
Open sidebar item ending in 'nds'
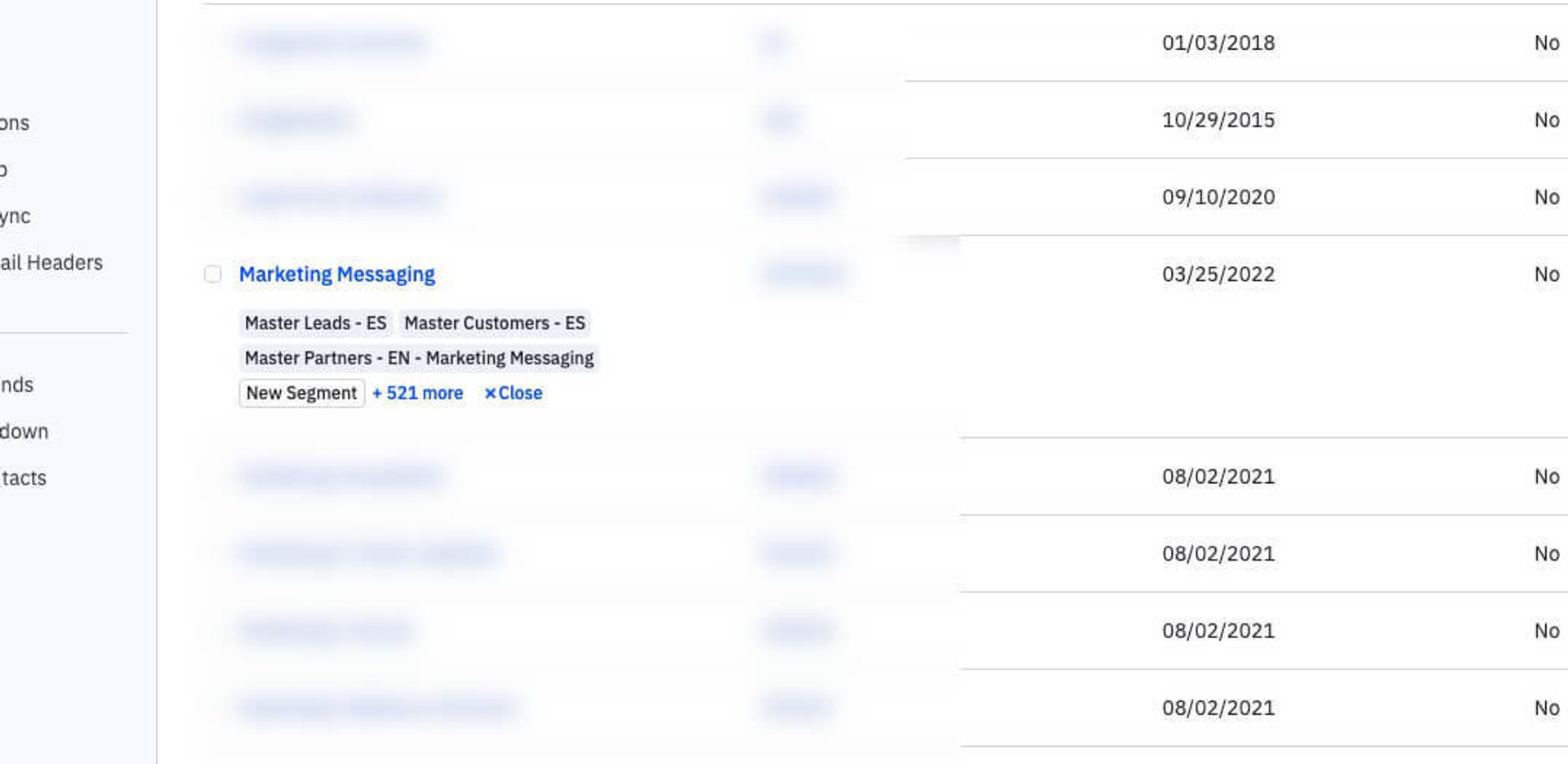click(16, 385)
